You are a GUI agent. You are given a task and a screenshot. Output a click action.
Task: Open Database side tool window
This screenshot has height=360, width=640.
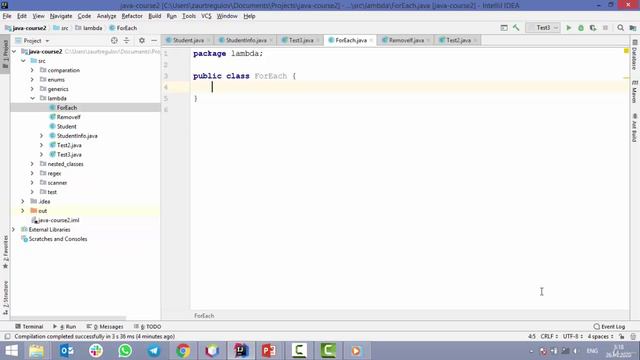[x=635, y=55]
